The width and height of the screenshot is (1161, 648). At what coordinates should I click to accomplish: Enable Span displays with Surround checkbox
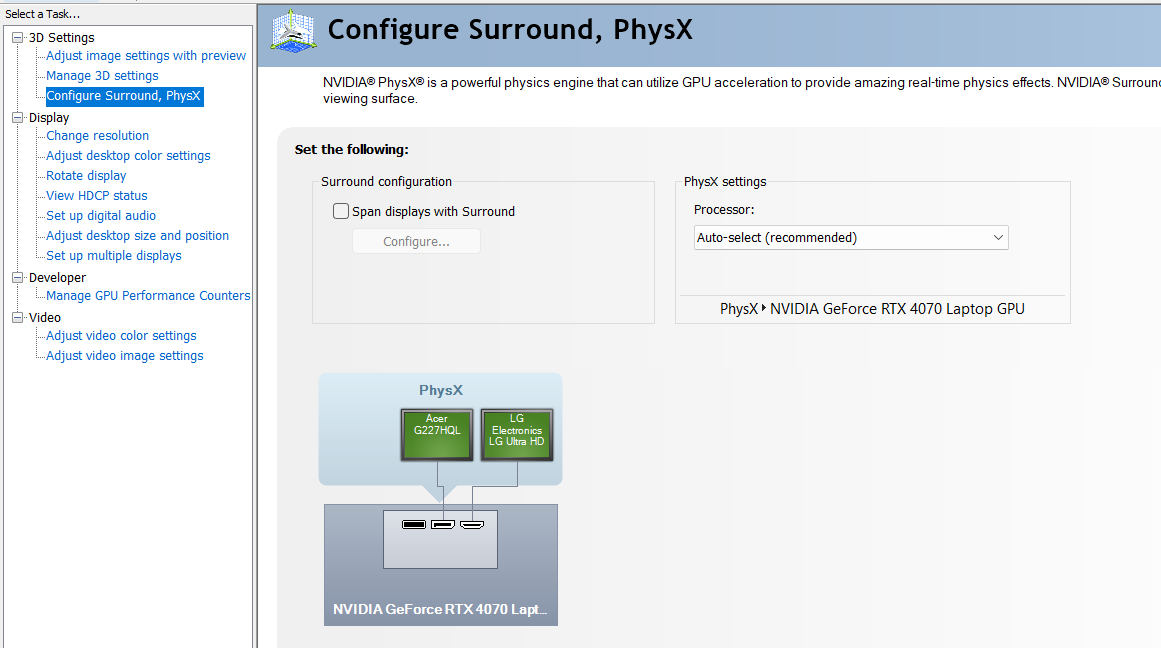coord(341,211)
